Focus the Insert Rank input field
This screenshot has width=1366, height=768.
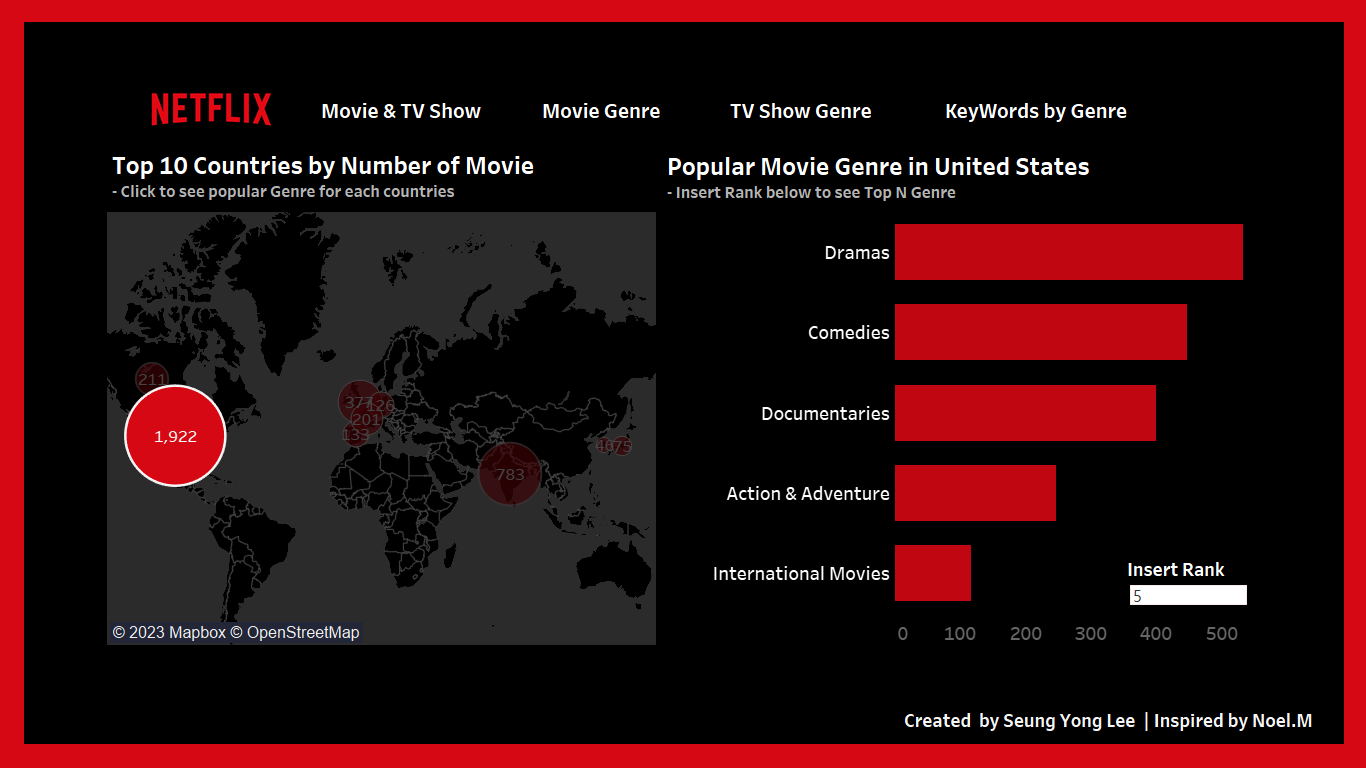coord(1188,596)
